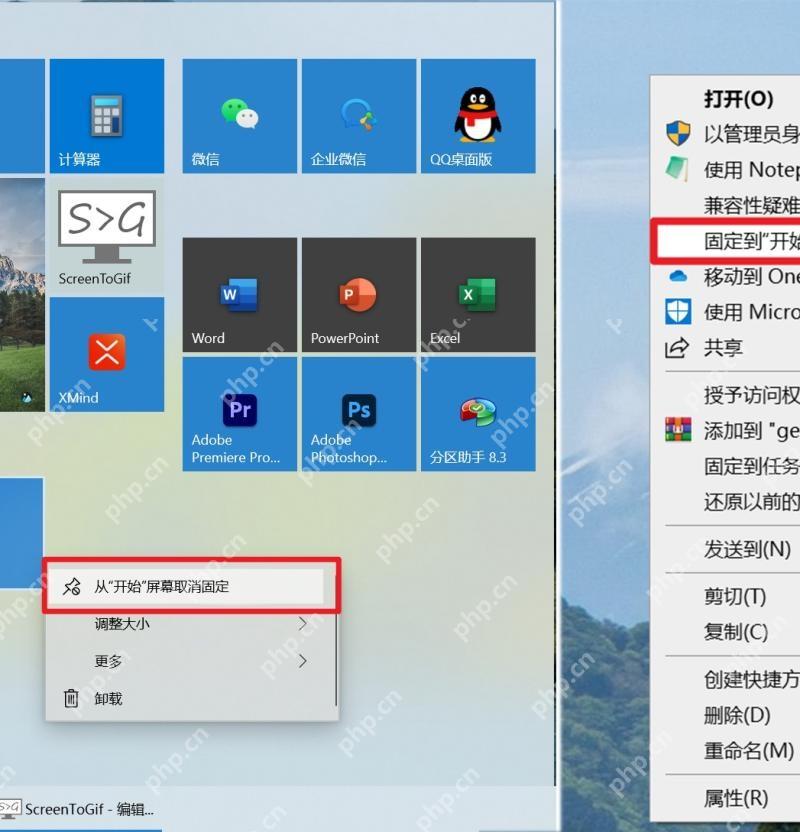This screenshot has width=800, height=832.
Task: Select the 授予访问权 entry
Action: pos(726,395)
